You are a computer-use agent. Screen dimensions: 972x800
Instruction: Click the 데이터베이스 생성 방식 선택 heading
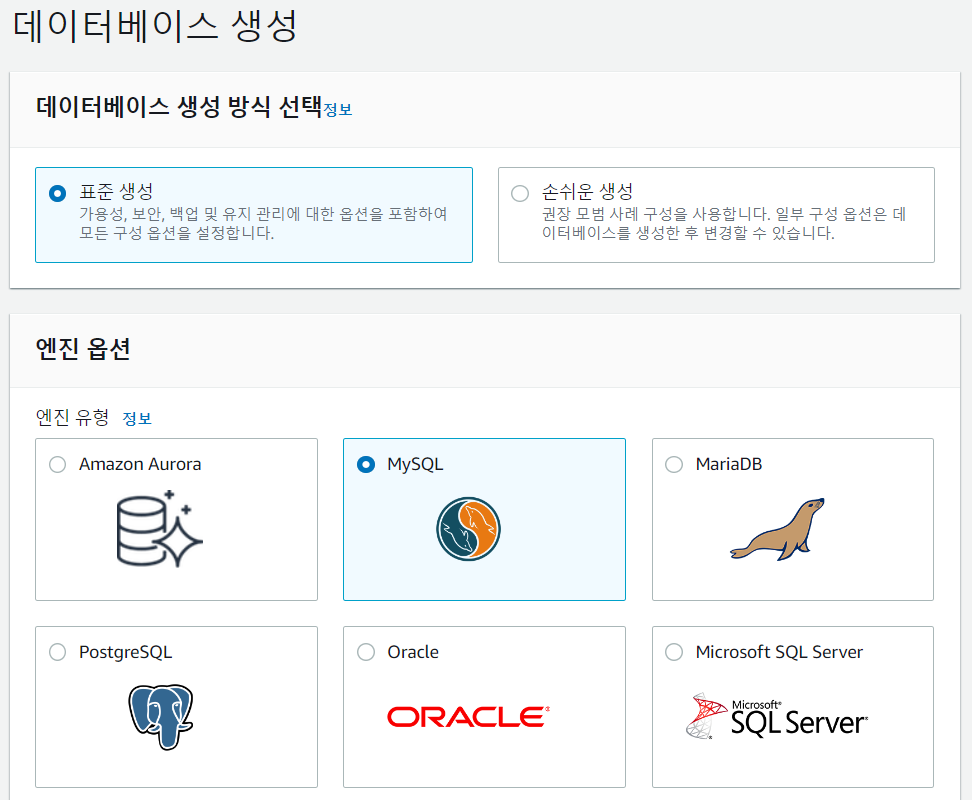click(x=179, y=107)
